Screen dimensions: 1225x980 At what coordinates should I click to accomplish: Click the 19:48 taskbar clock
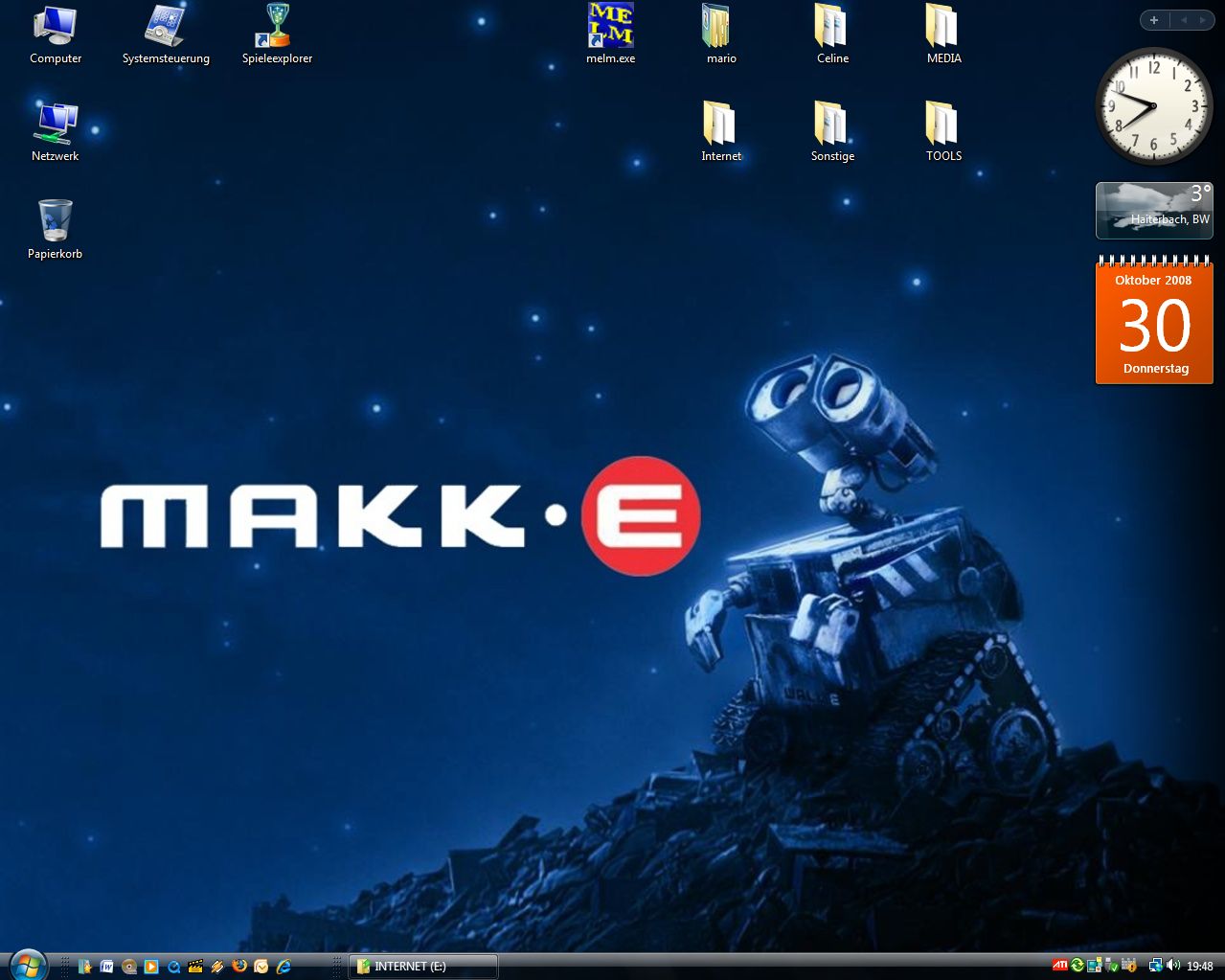[1199, 967]
